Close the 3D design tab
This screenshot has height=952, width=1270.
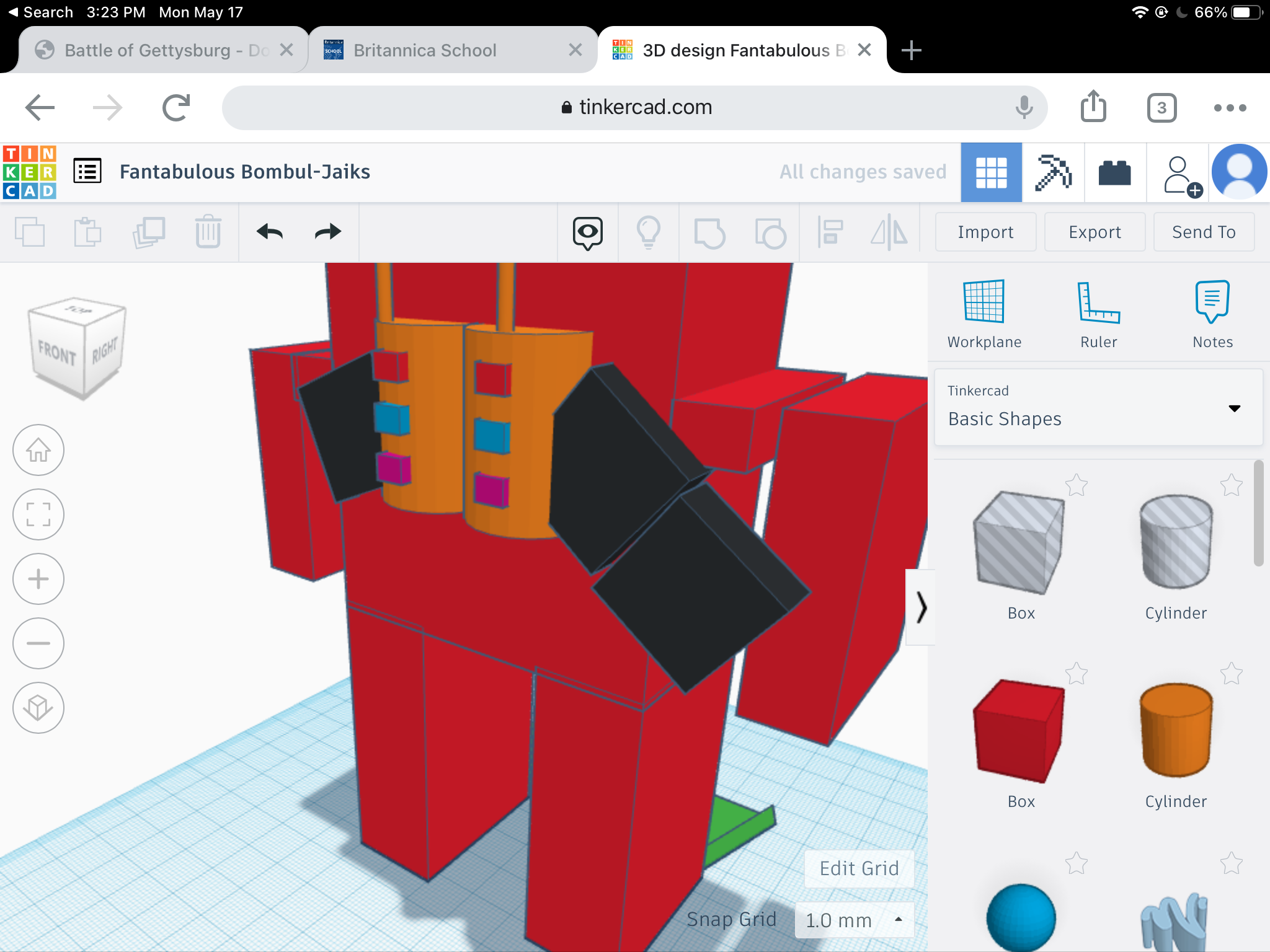(x=864, y=50)
